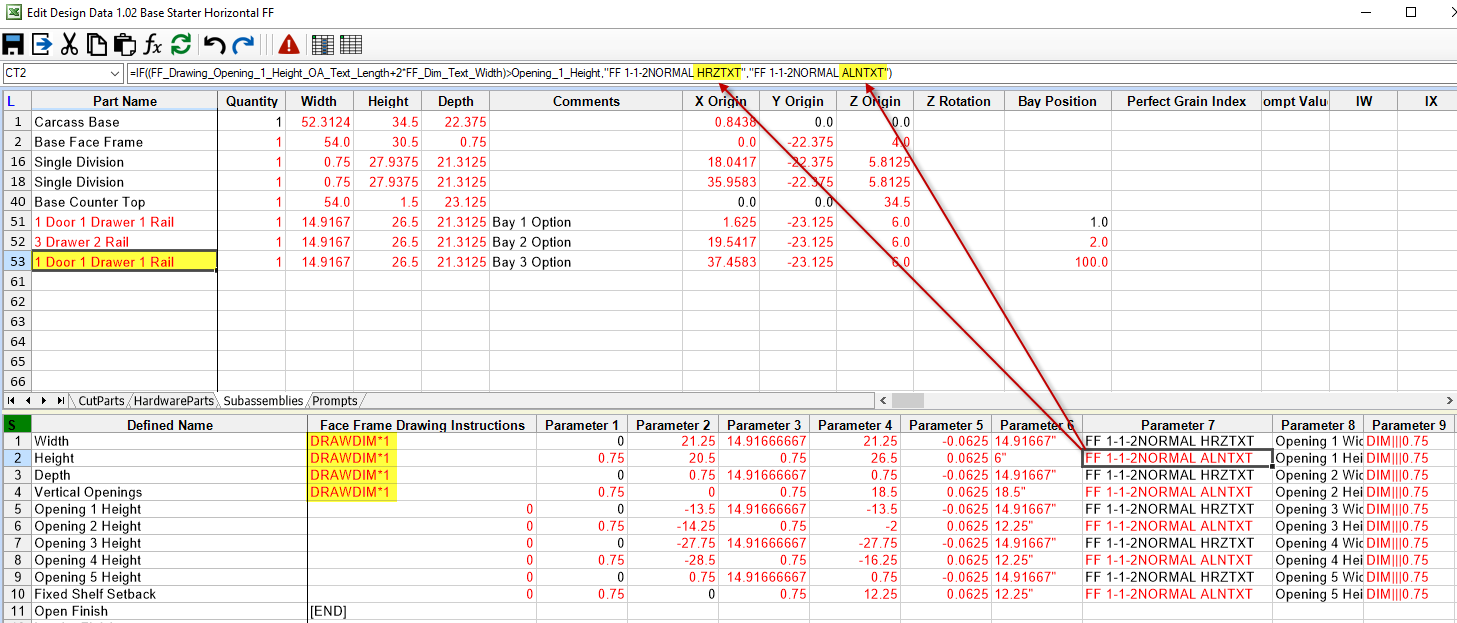Select row header 40
Viewport: 1457px width, 623px height.
17,202
